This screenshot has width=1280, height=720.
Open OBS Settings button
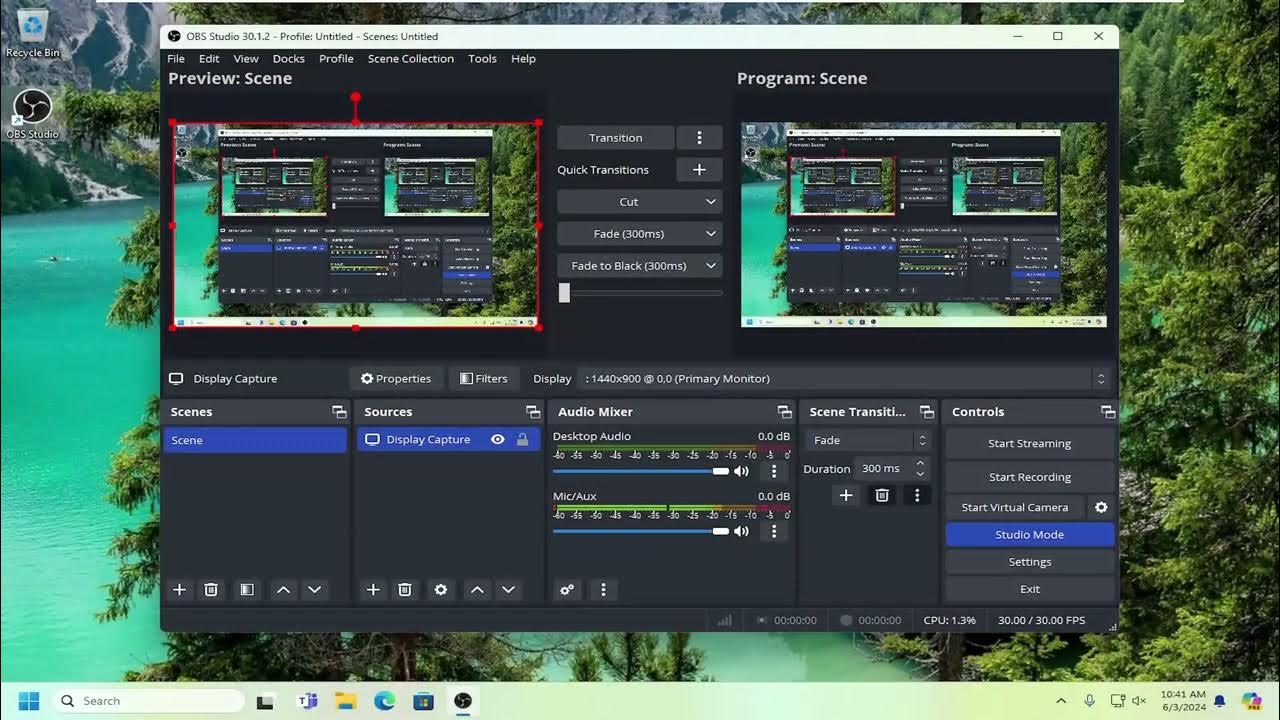(x=1030, y=562)
